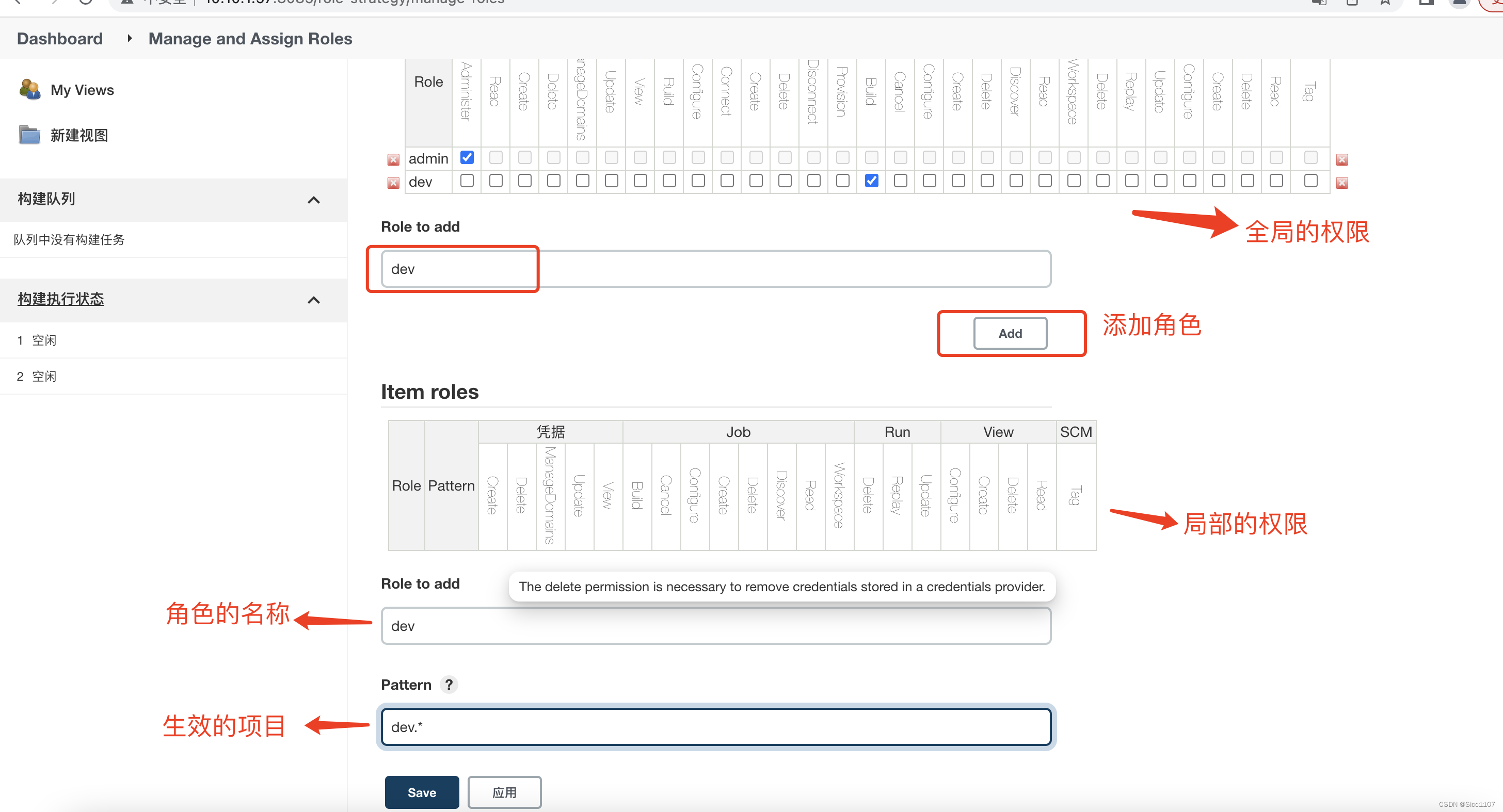Enable Cancel permission for dev role

(x=900, y=181)
